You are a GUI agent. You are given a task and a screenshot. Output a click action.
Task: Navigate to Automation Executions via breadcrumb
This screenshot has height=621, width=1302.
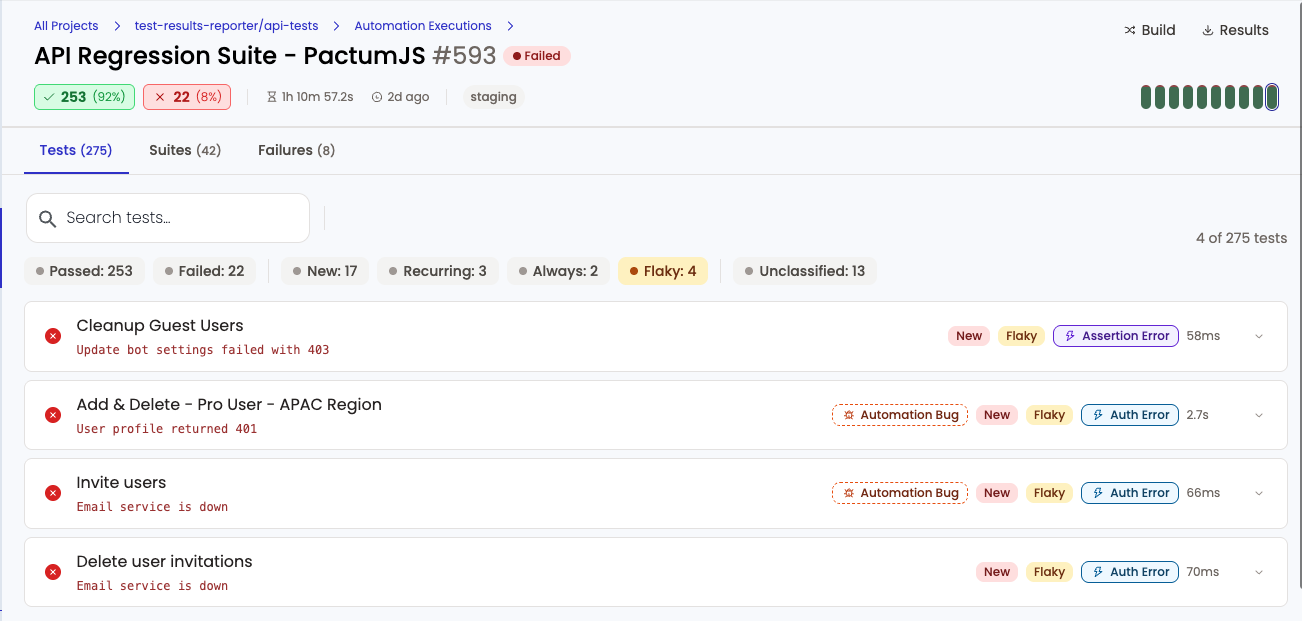(422, 25)
